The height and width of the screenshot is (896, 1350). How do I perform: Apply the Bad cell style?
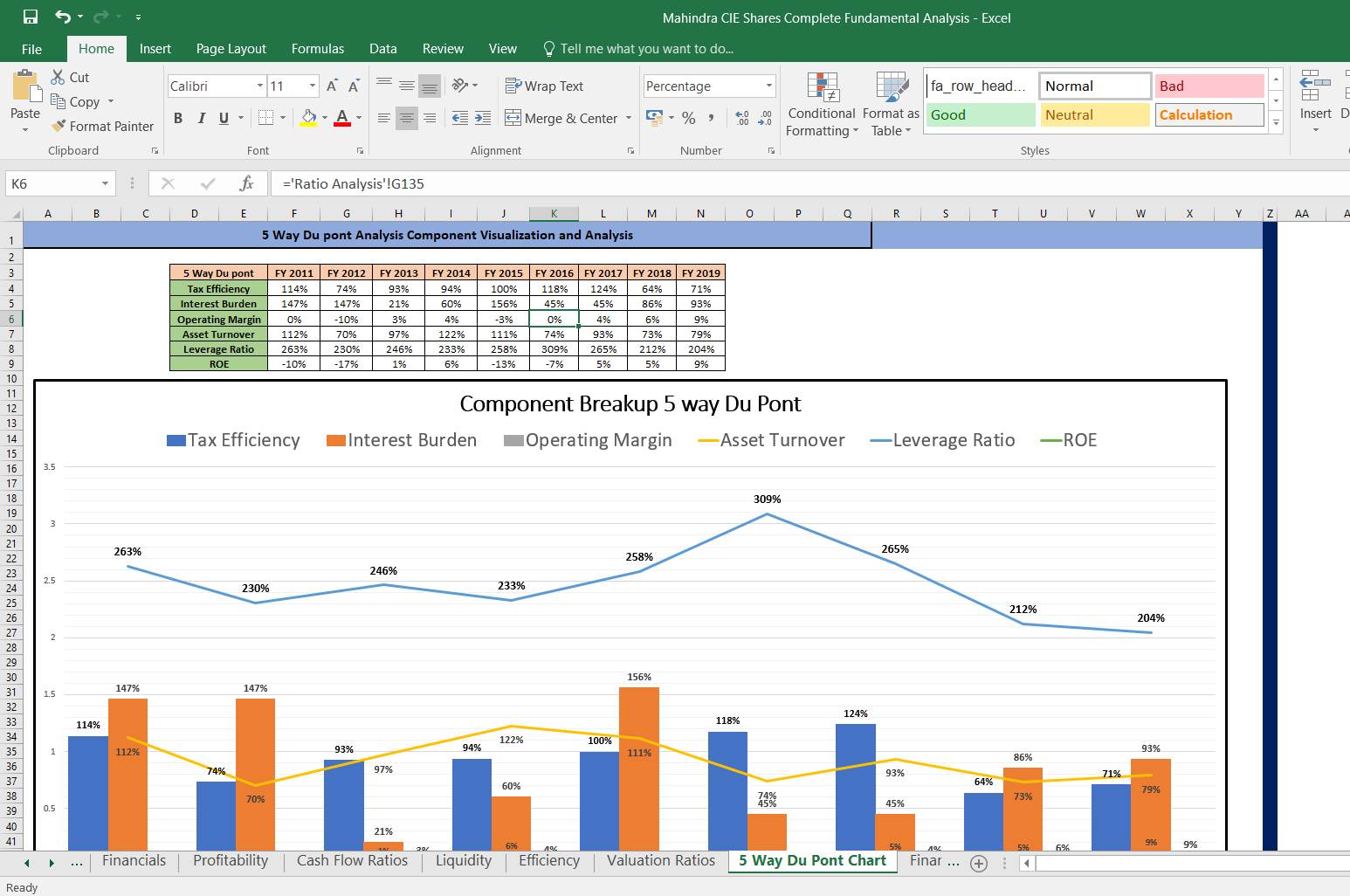coord(1209,86)
